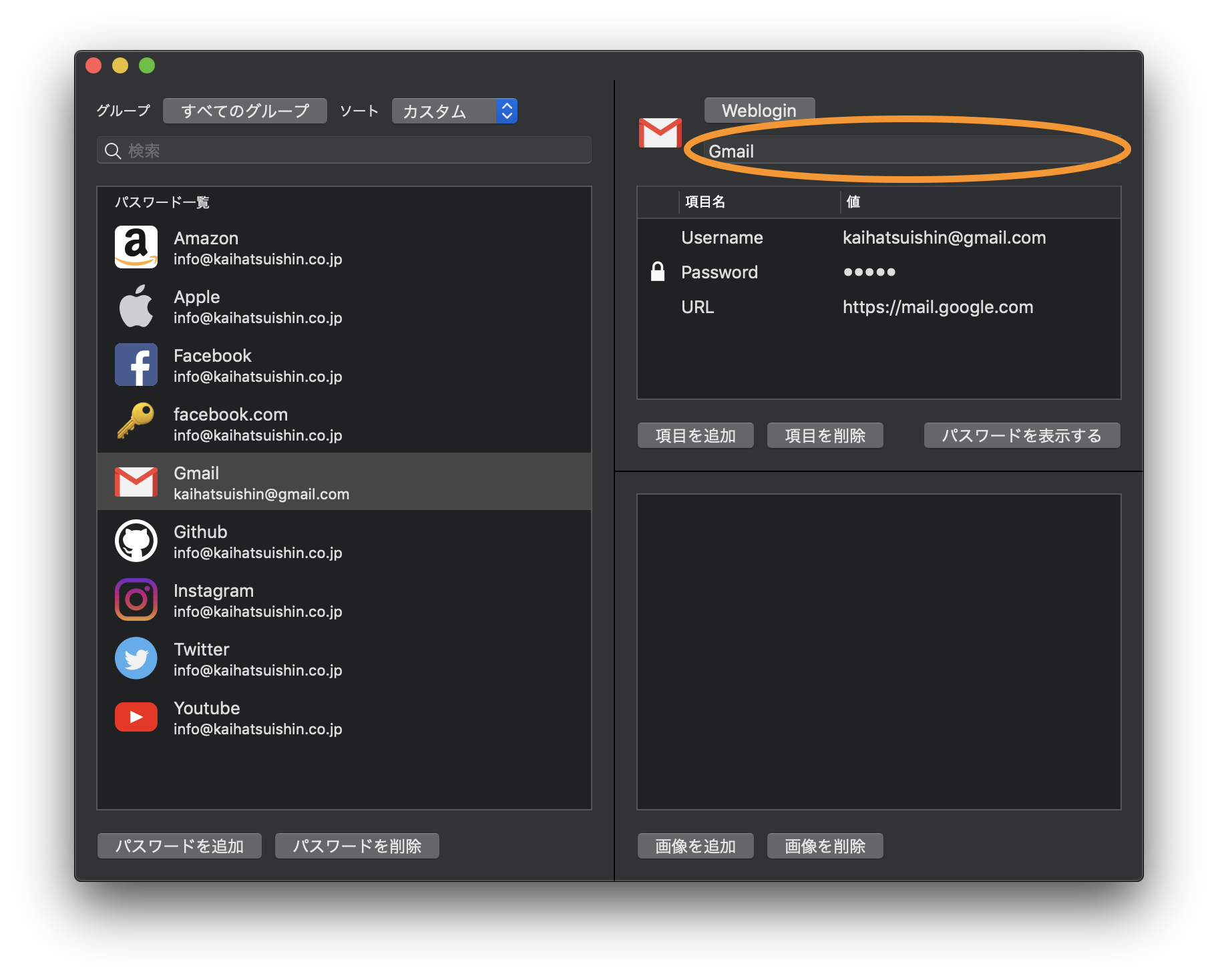
Task: Click the yellow minimize window button
Action: [120, 65]
